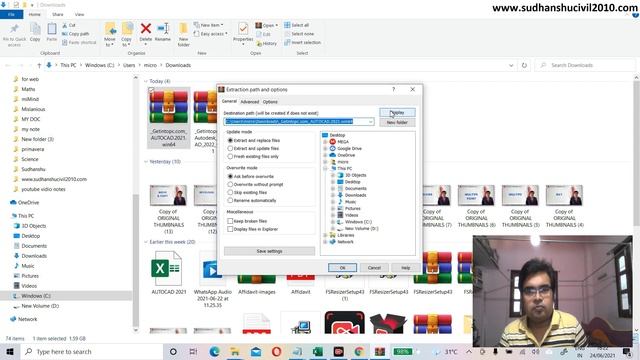
Task: Click History in the Open group
Action: pyautogui.click(x=267, y=43)
